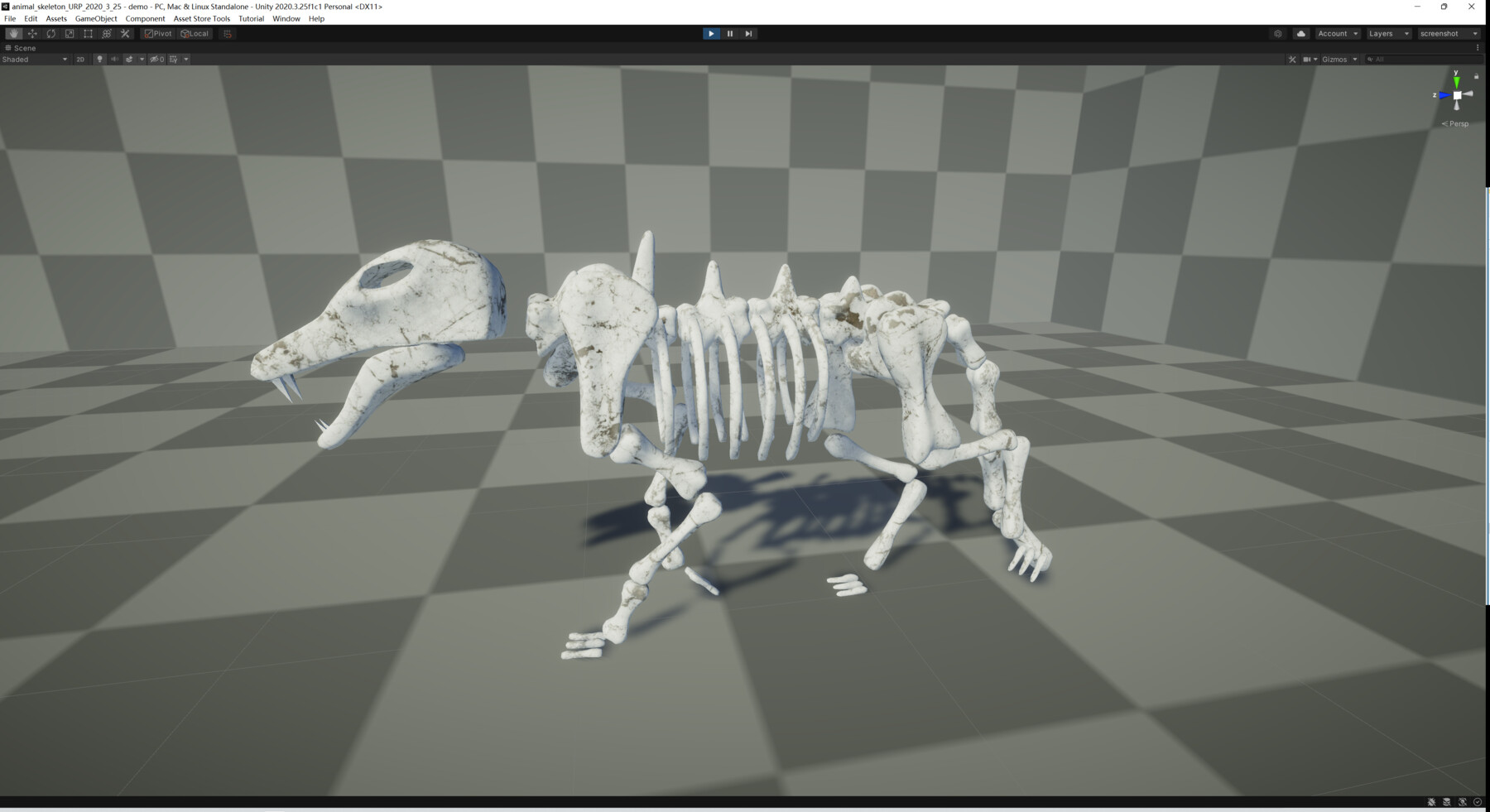The width and height of the screenshot is (1490, 812).
Task: Select the Rotate tool
Action: tap(50, 33)
